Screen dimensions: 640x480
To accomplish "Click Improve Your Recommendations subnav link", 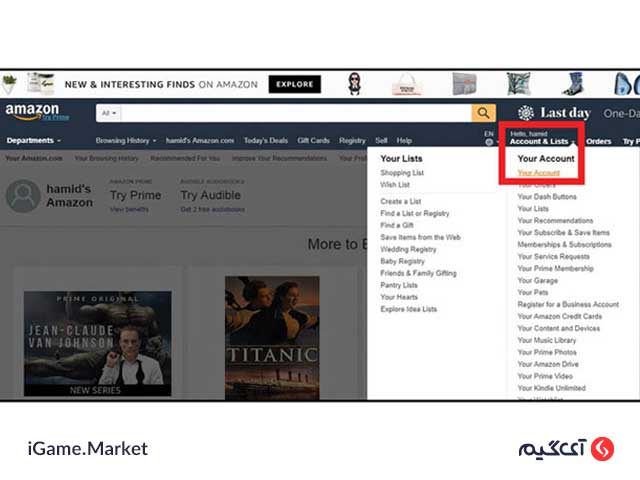I will click(279, 158).
